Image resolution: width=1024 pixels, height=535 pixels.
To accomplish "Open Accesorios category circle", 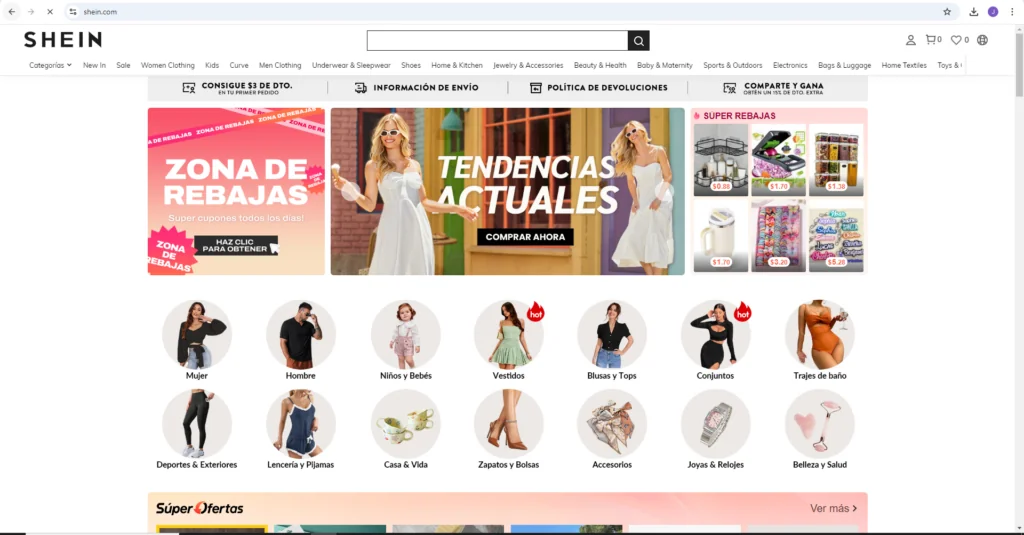I will pos(611,424).
